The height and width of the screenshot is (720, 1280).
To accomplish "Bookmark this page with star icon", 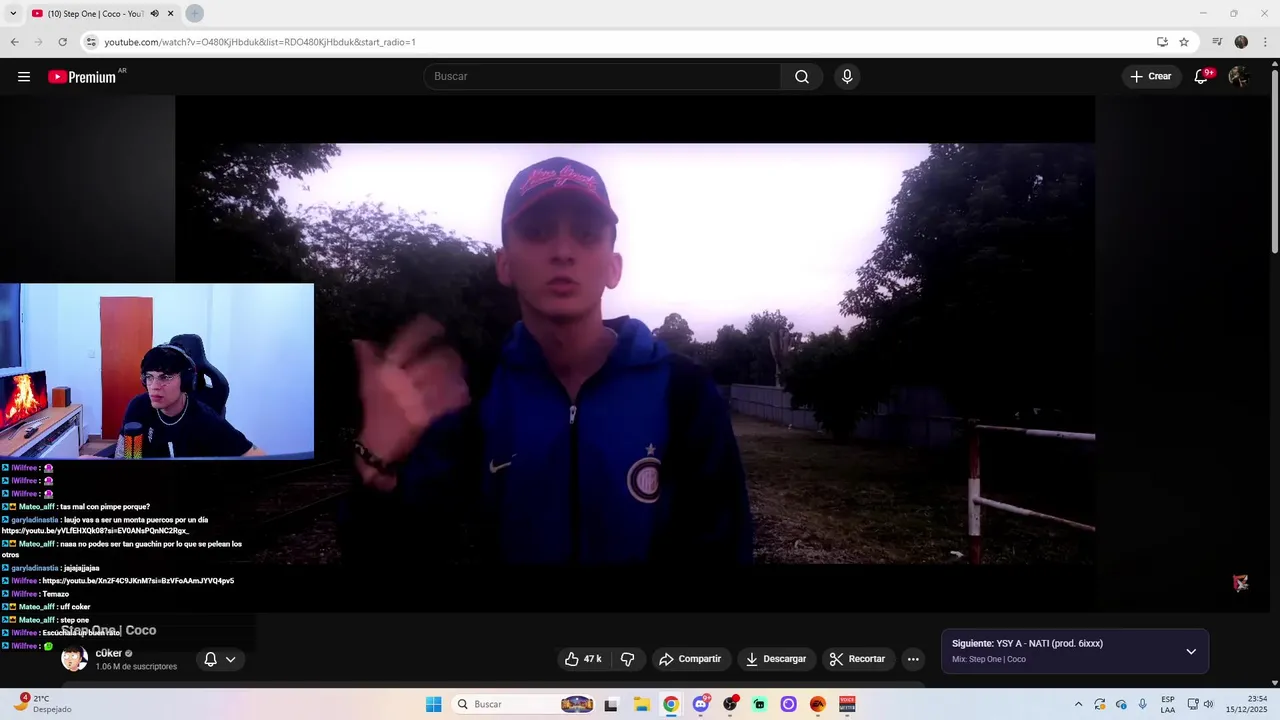I will pos(1184,42).
